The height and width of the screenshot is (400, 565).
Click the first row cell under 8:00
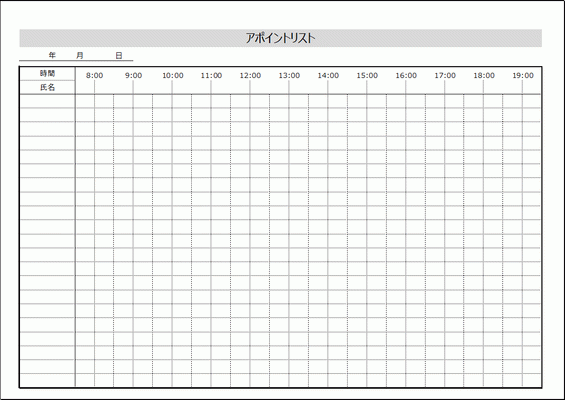point(94,101)
